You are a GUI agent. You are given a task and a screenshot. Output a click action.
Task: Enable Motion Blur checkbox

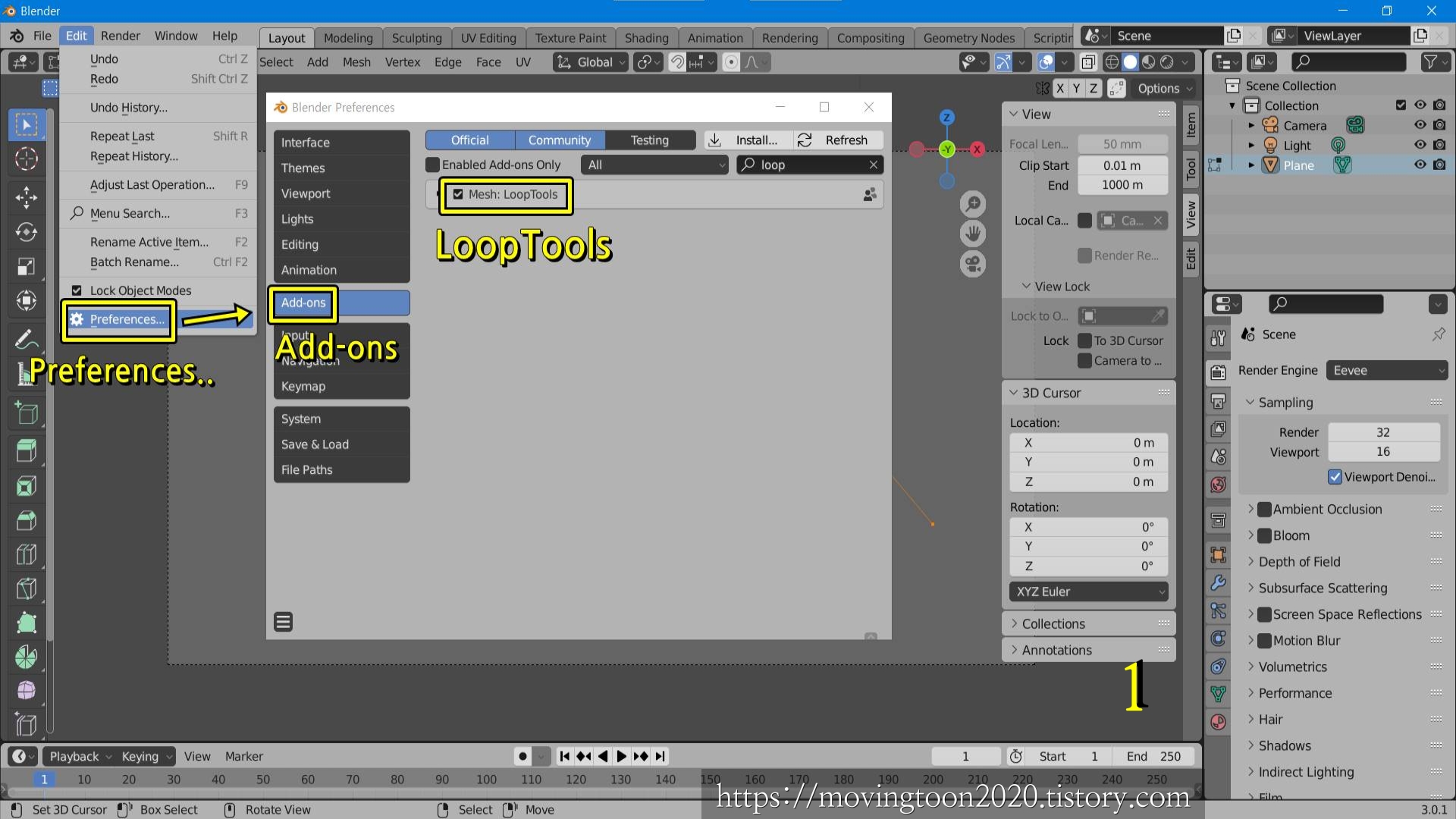click(x=1264, y=641)
